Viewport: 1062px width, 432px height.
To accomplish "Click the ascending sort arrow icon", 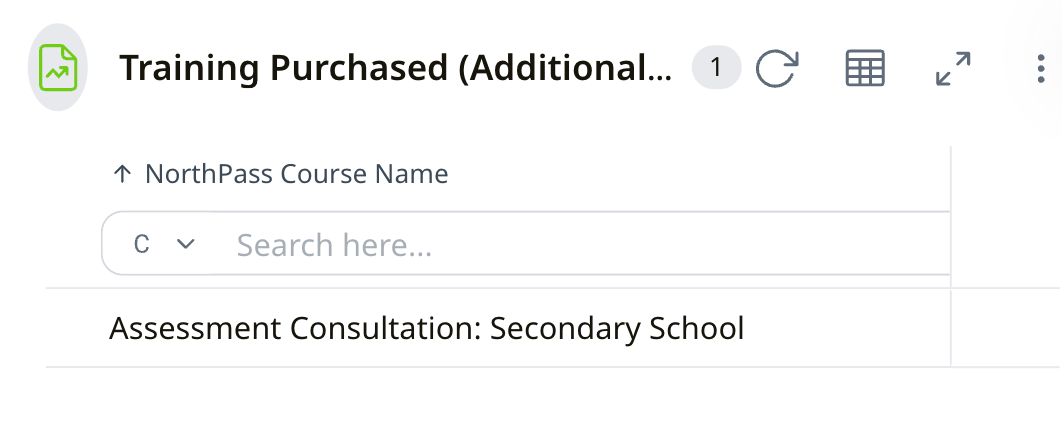I will (123, 175).
